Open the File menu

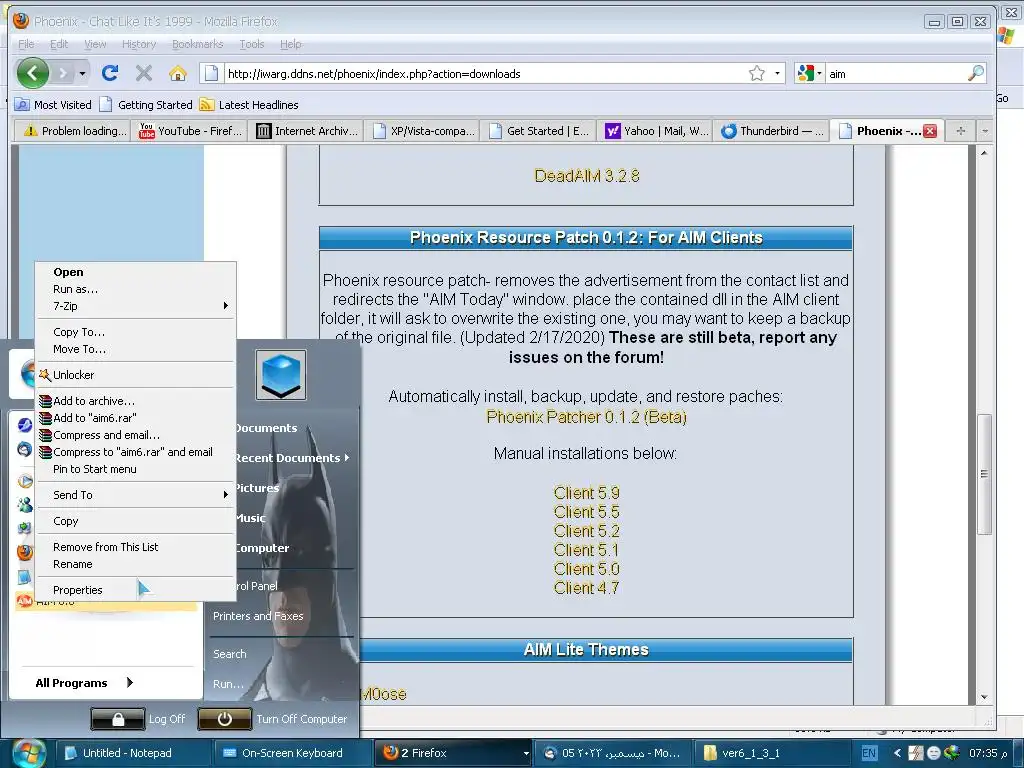(26, 44)
